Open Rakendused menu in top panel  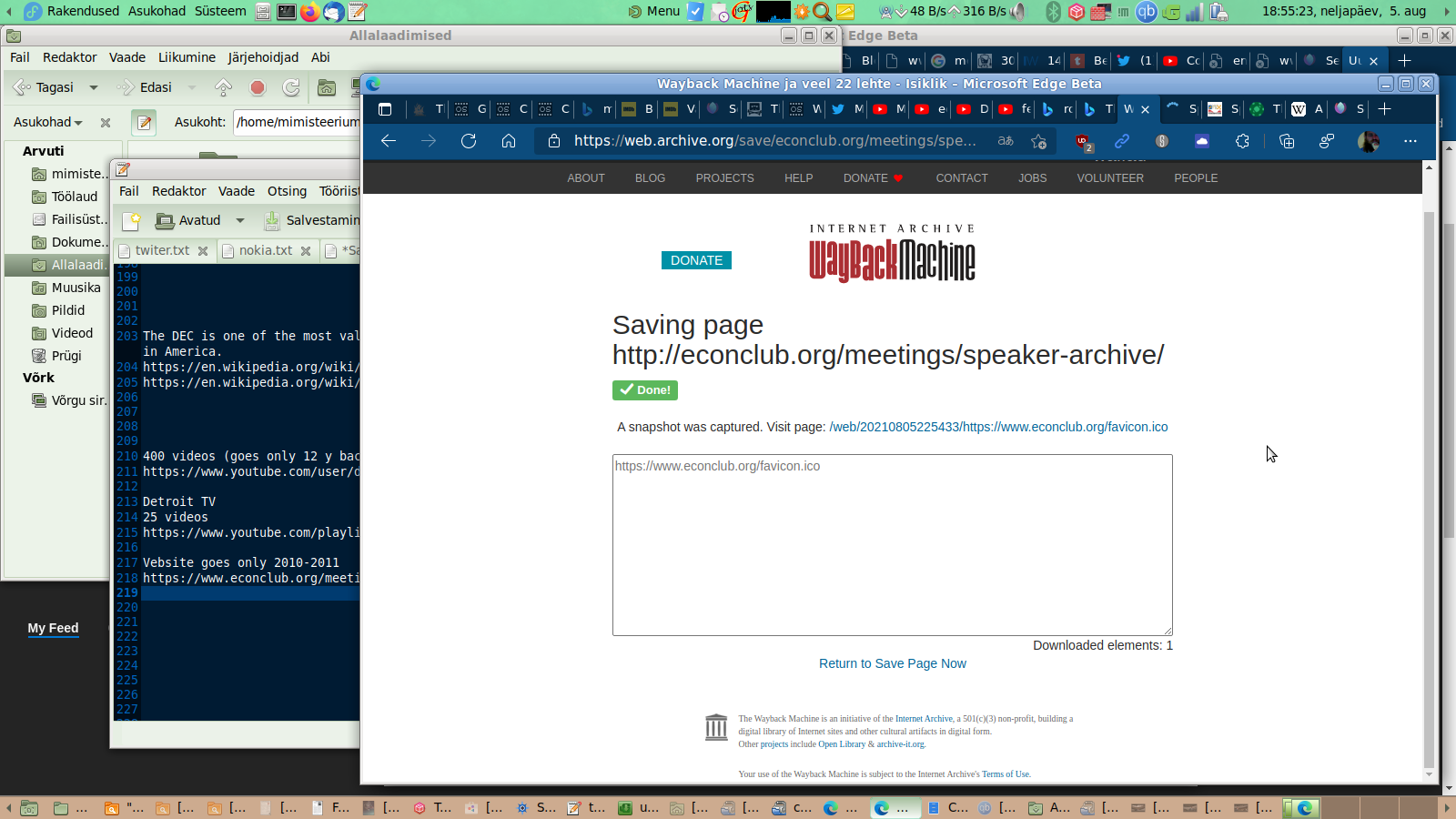coord(83,11)
